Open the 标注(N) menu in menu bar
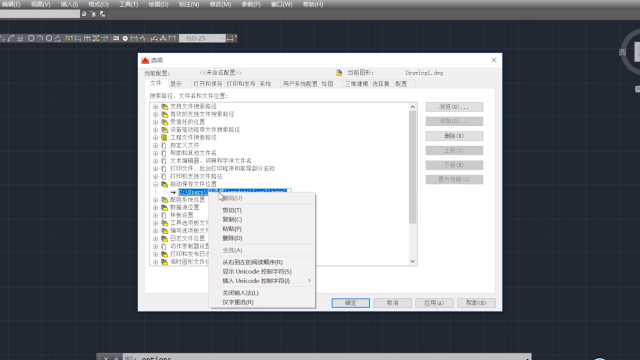The width and height of the screenshot is (640, 360). point(189,4)
